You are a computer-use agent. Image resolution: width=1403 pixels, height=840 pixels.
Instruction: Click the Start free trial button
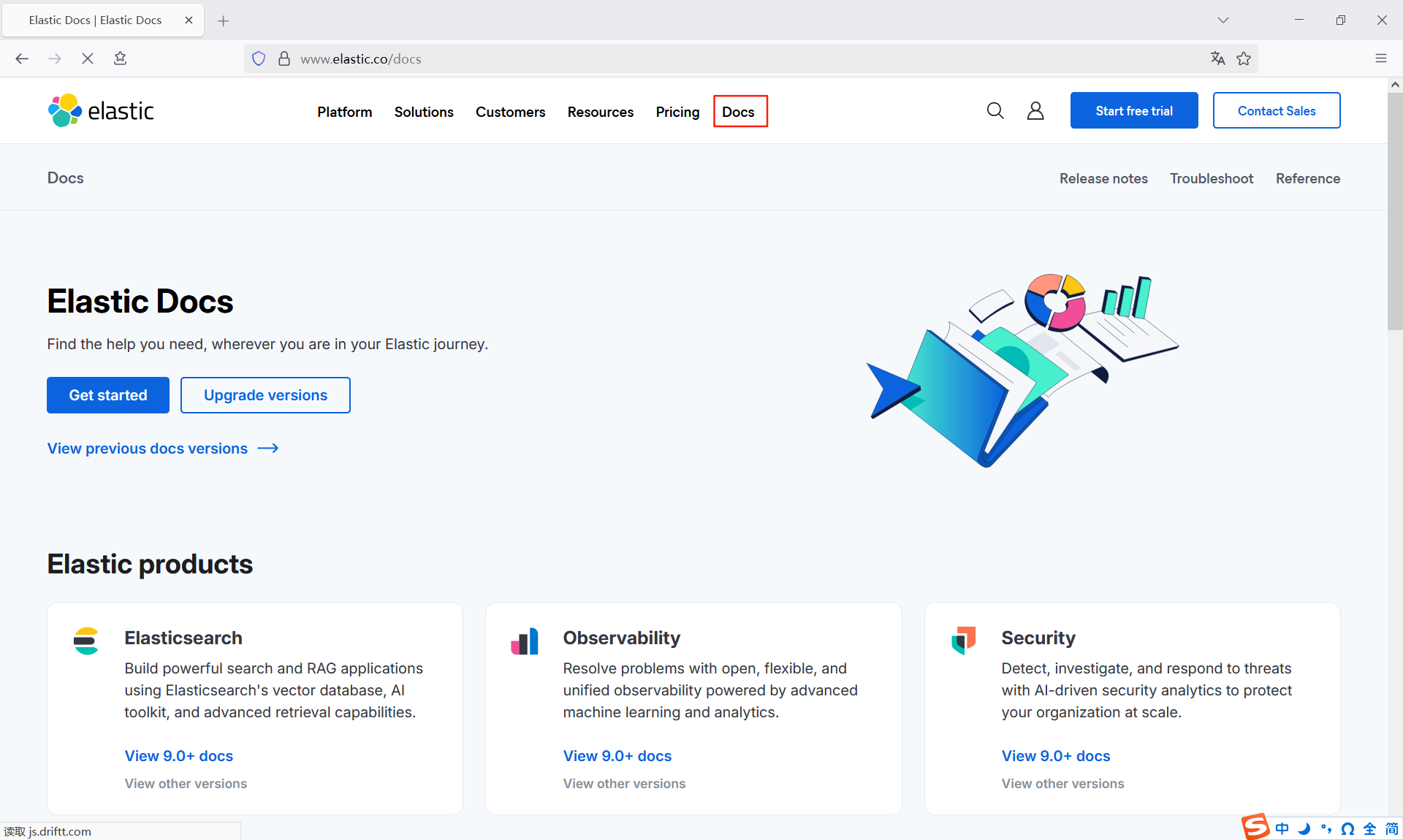1133,111
